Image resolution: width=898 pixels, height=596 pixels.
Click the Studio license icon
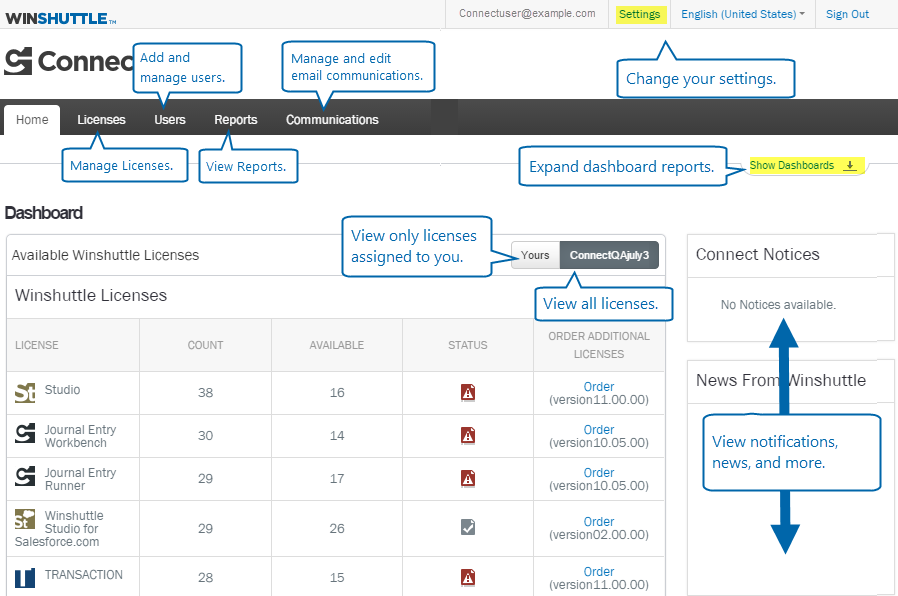pyautogui.click(x=25, y=392)
